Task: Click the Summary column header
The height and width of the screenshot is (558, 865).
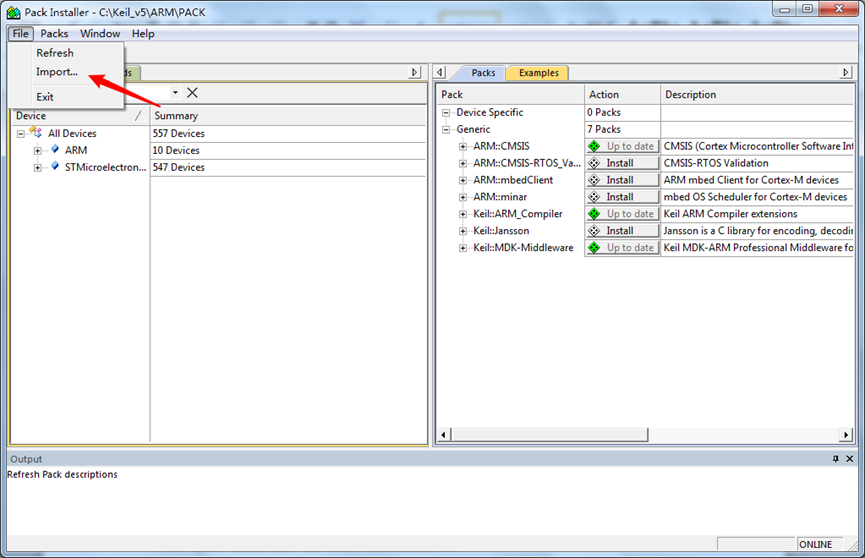Action: (x=288, y=116)
